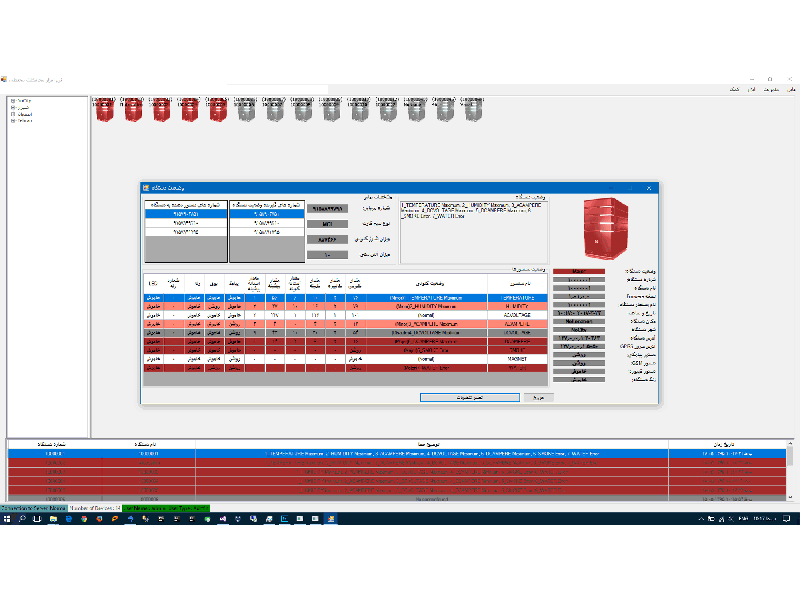Select the TEMPERATURE row in the sensor table

click(x=400, y=298)
